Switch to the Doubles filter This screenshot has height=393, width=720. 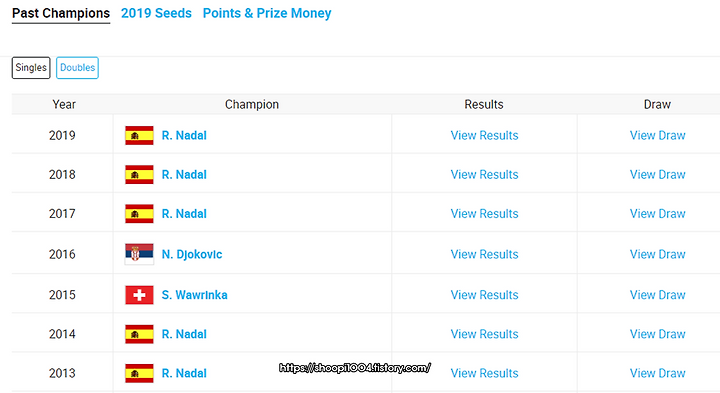77,67
